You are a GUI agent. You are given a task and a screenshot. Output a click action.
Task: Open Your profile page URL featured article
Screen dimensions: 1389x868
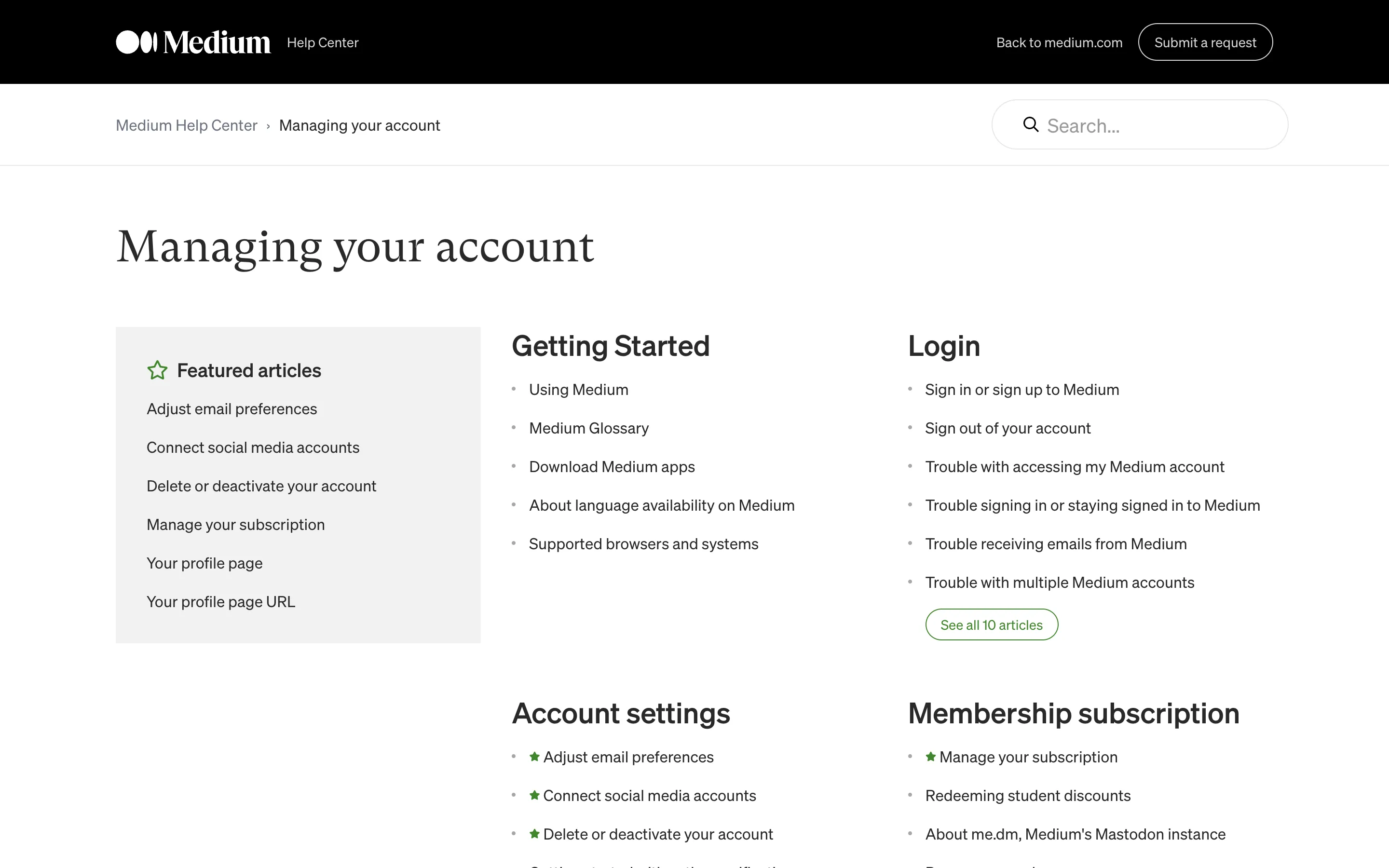(x=221, y=602)
